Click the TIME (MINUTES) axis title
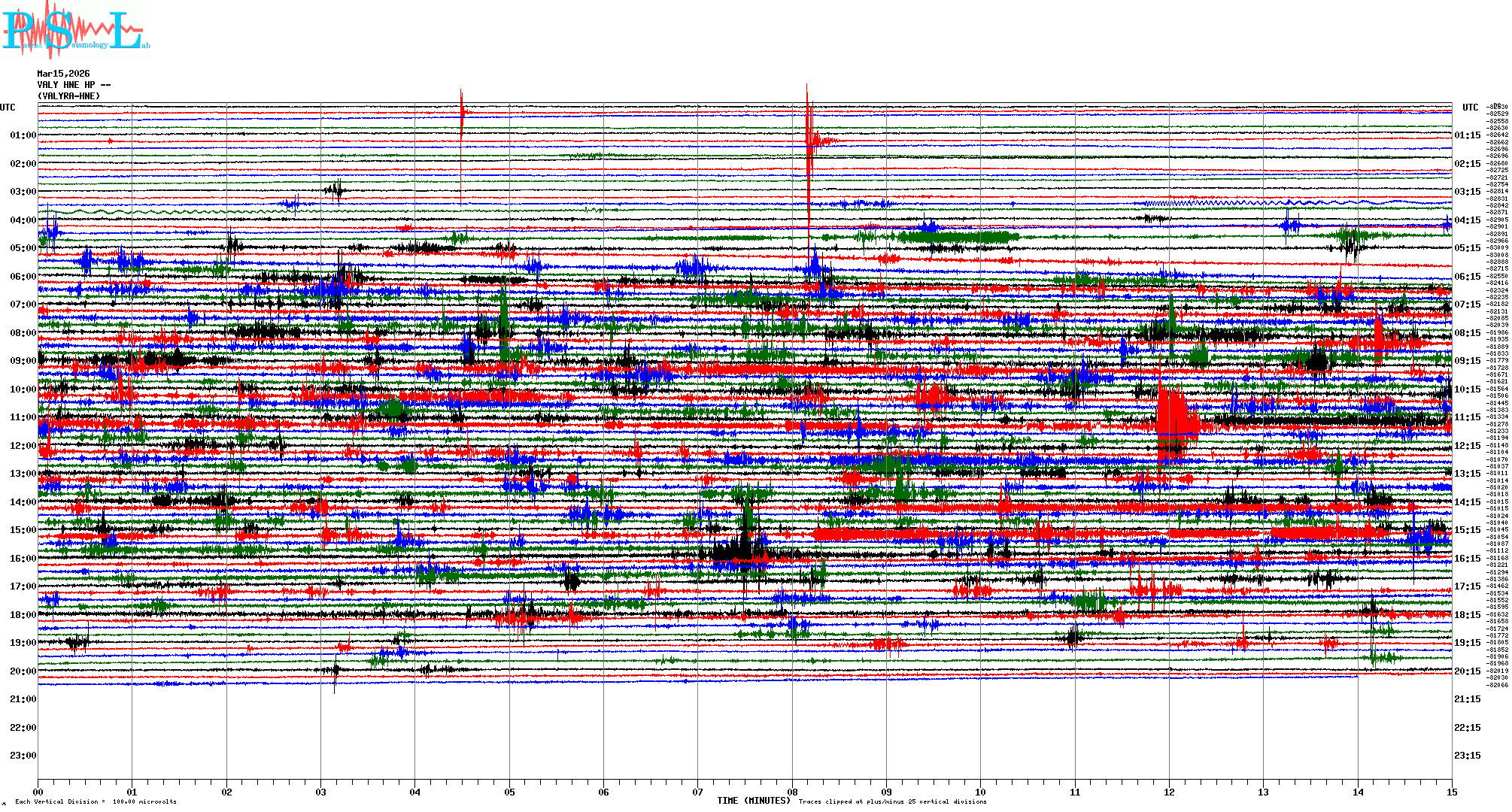The height and width of the screenshot is (812, 1512). pos(753,801)
